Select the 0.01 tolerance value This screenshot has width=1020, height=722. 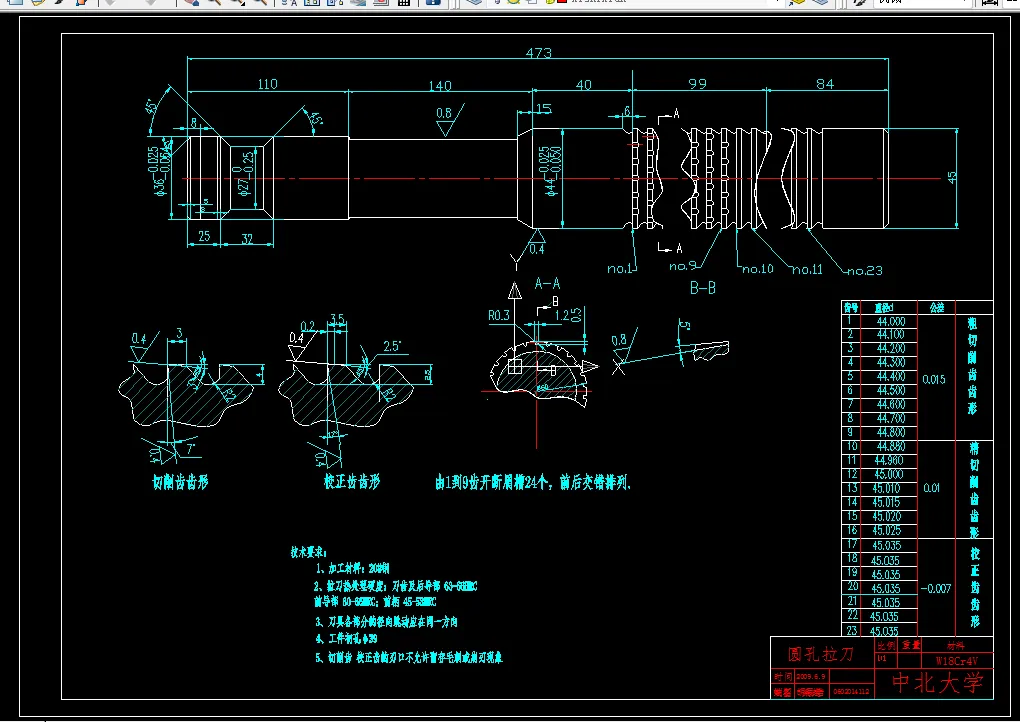(x=932, y=488)
